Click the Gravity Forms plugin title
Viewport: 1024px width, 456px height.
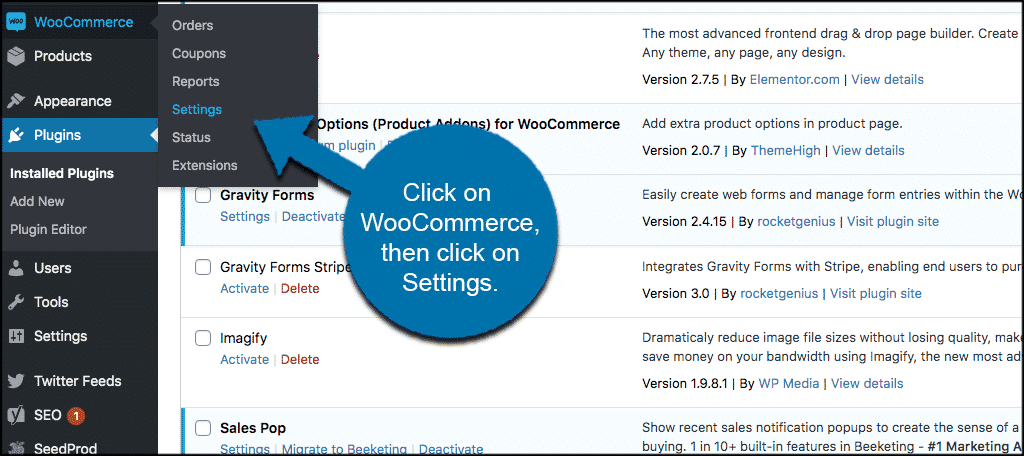pos(267,195)
